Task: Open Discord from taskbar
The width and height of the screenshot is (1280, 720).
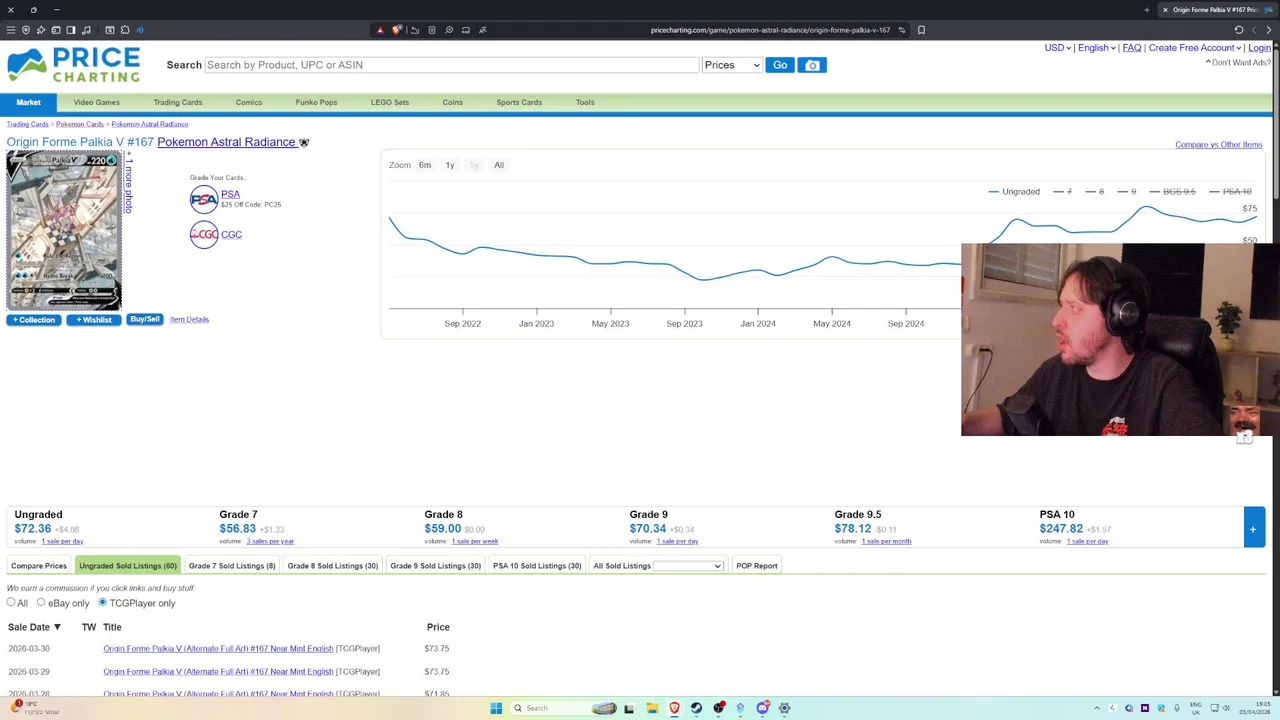Action: tap(763, 708)
